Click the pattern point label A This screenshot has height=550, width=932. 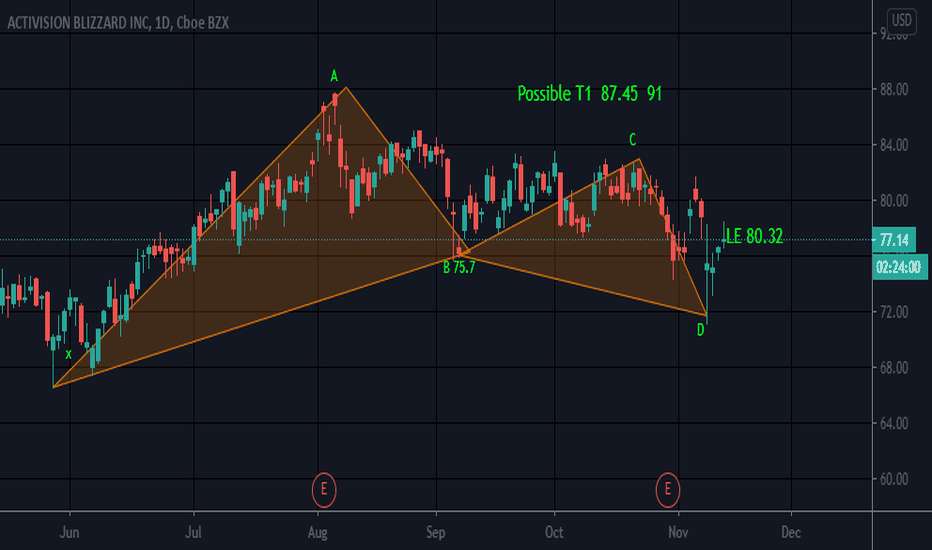click(334, 76)
